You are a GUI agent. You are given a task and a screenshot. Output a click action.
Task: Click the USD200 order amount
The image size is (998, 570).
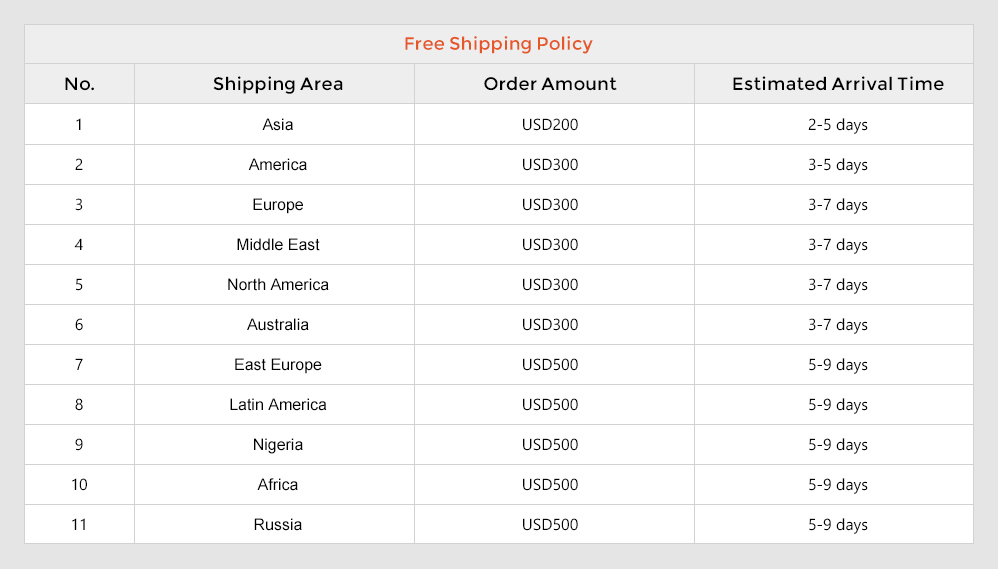550,125
